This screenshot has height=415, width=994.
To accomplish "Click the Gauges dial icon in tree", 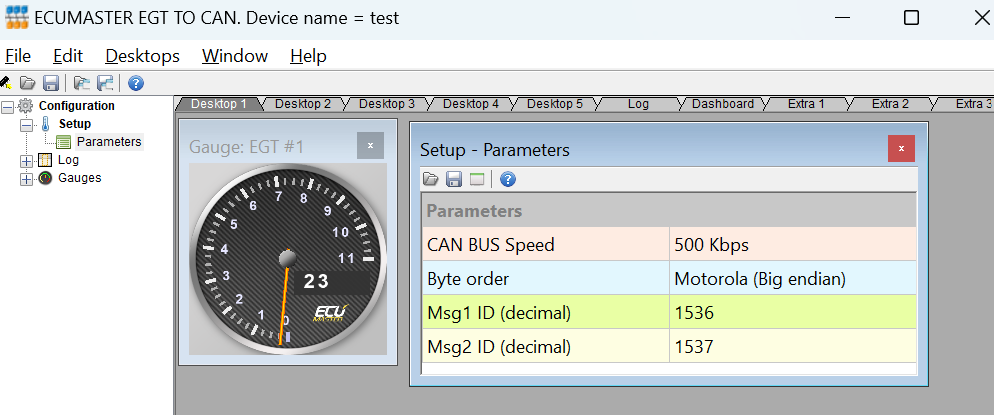I will (x=45, y=177).
